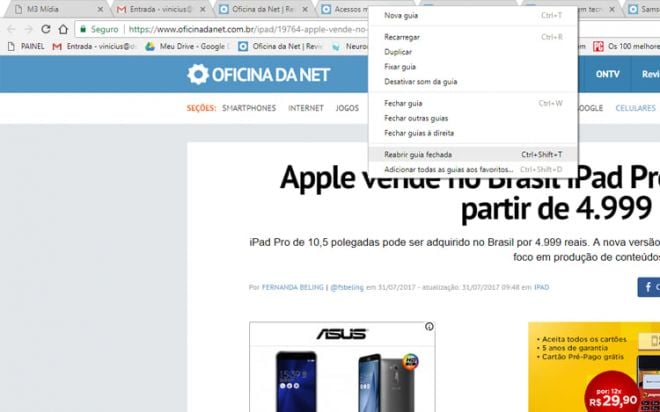Open the PAINEL bookmark
The width and height of the screenshot is (660, 412).
(x=26, y=46)
